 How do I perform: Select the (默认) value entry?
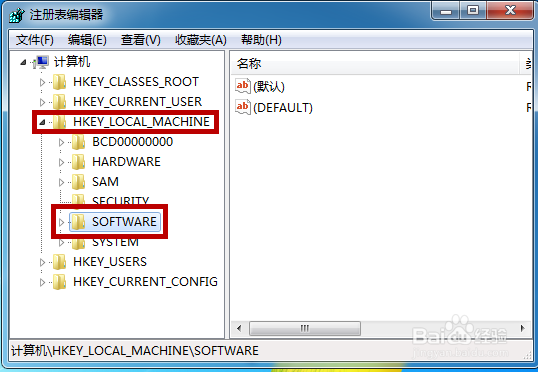click(x=269, y=87)
